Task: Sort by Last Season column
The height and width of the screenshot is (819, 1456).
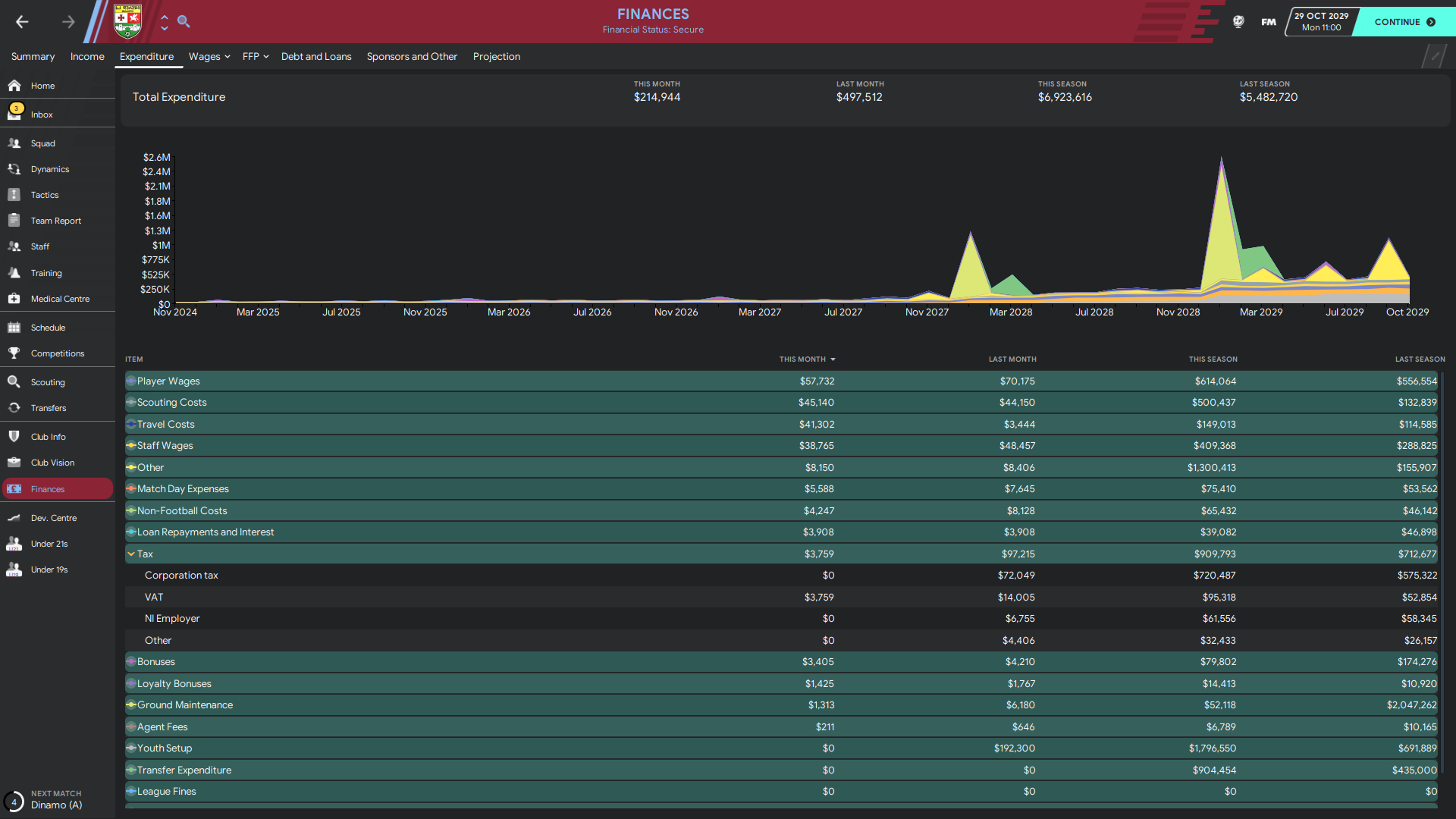Action: pos(1420,359)
